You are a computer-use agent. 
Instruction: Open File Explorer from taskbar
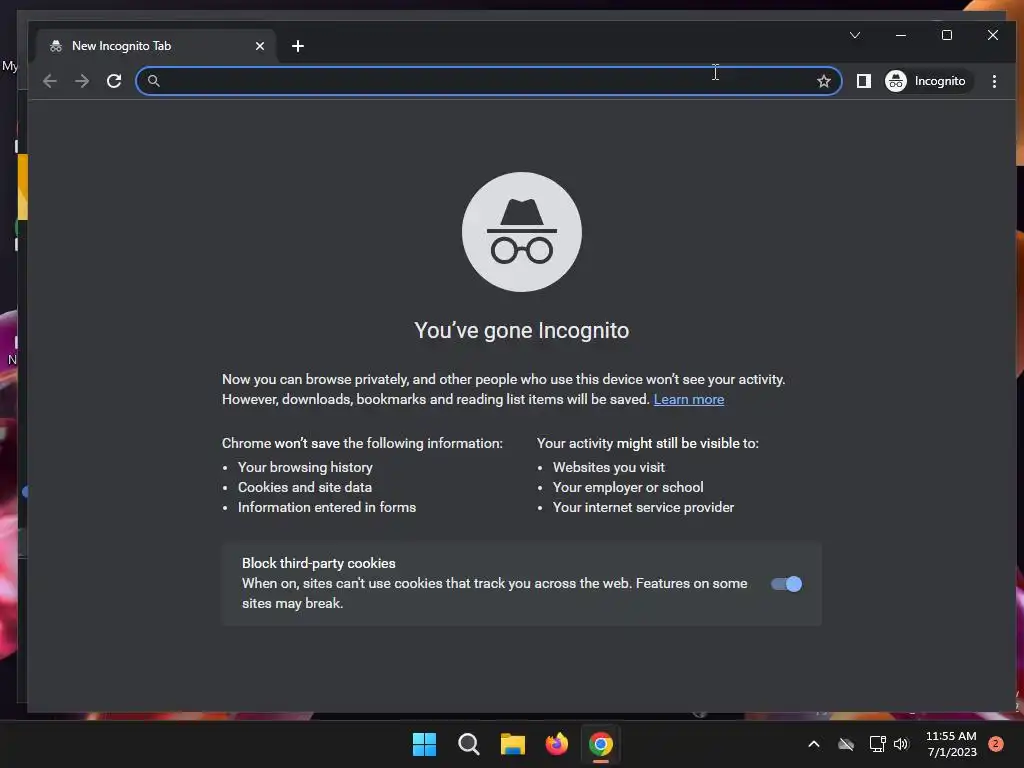pos(513,744)
